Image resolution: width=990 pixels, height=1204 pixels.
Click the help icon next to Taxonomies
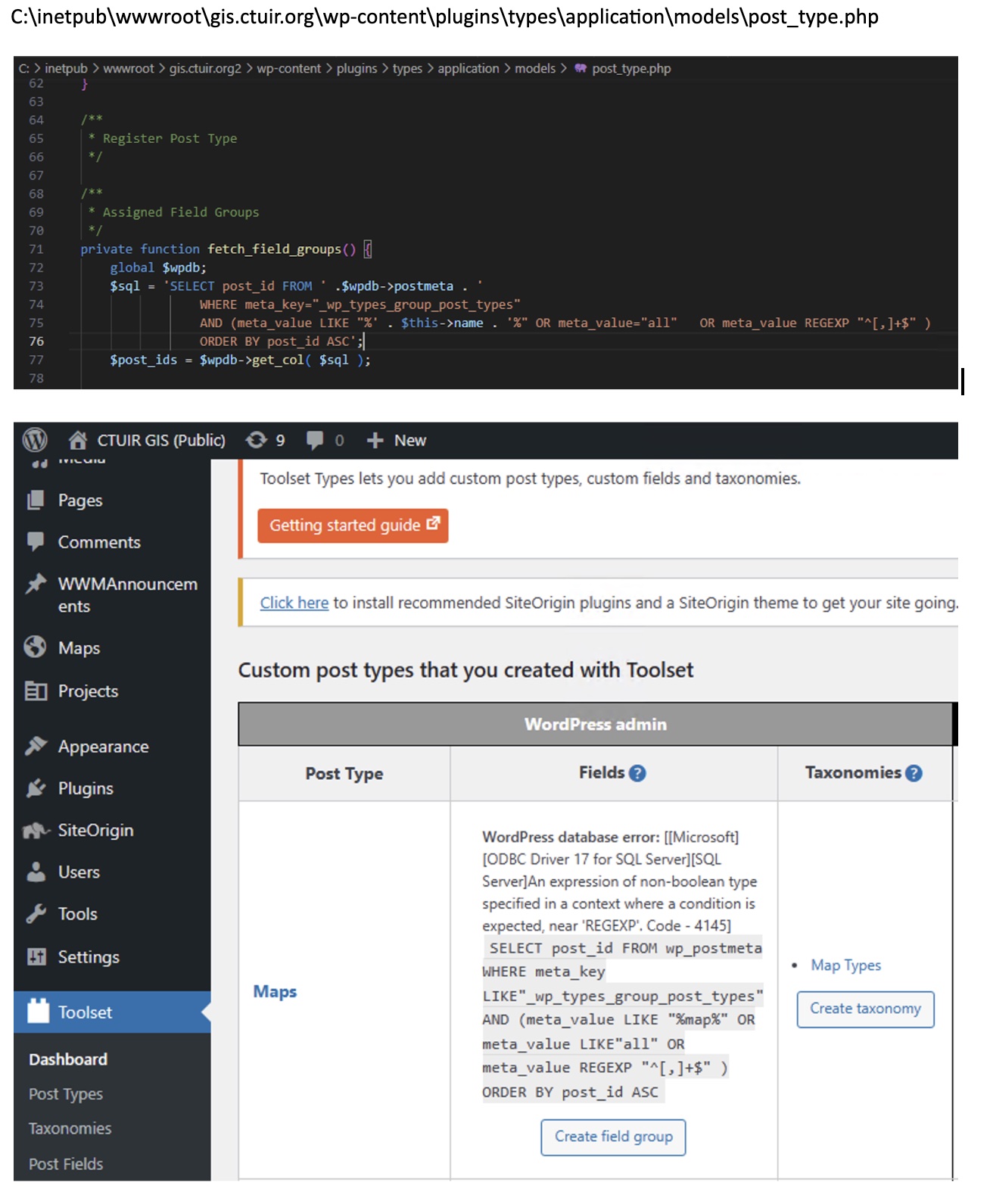click(914, 773)
